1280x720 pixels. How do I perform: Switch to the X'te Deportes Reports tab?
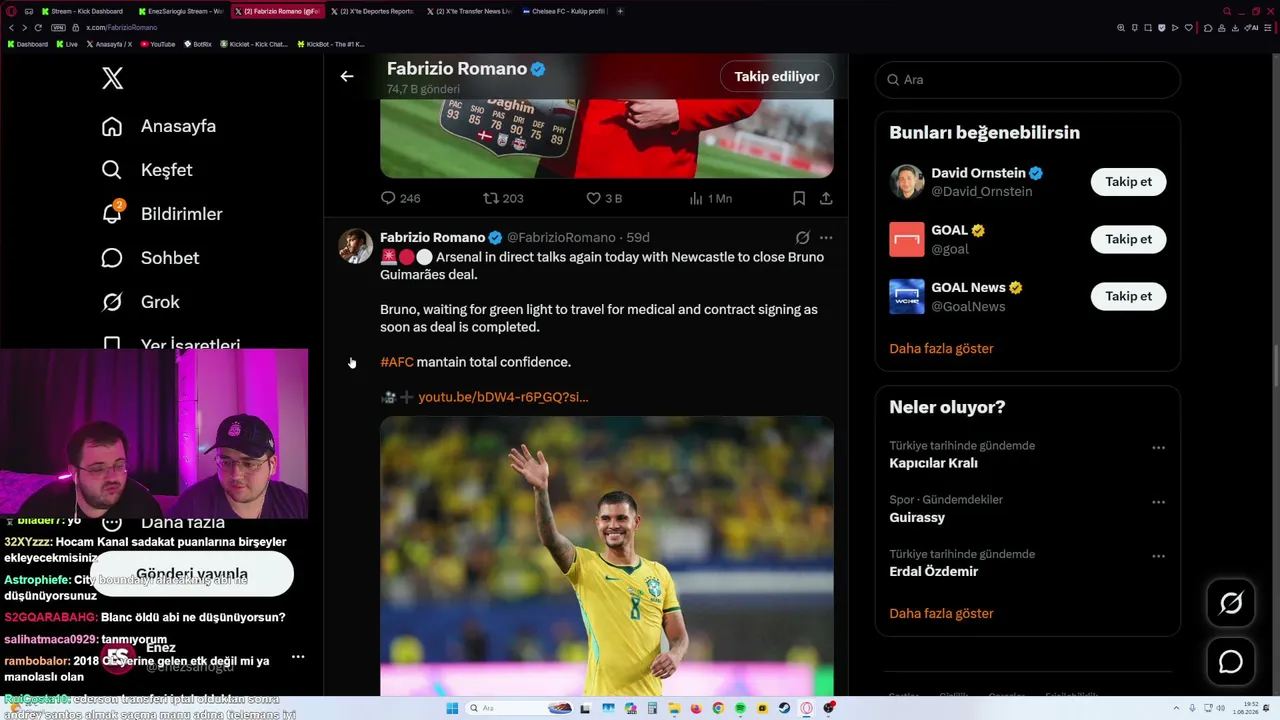click(x=372, y=11)
